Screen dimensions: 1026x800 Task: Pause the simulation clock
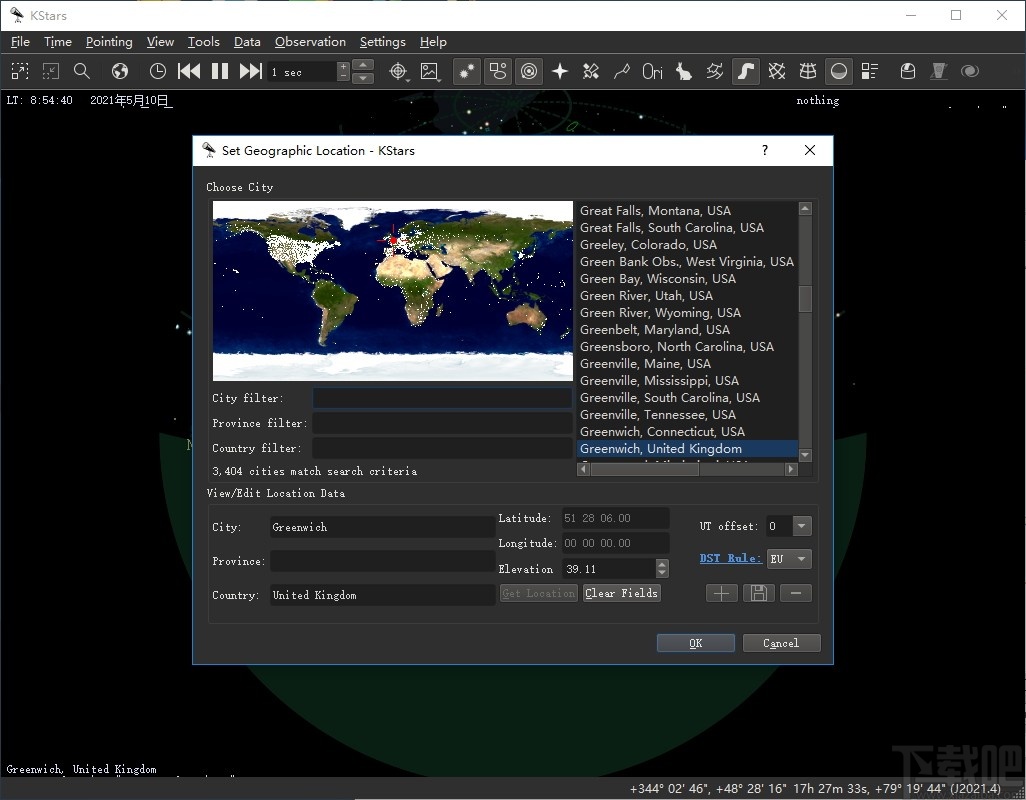[220, 71]
